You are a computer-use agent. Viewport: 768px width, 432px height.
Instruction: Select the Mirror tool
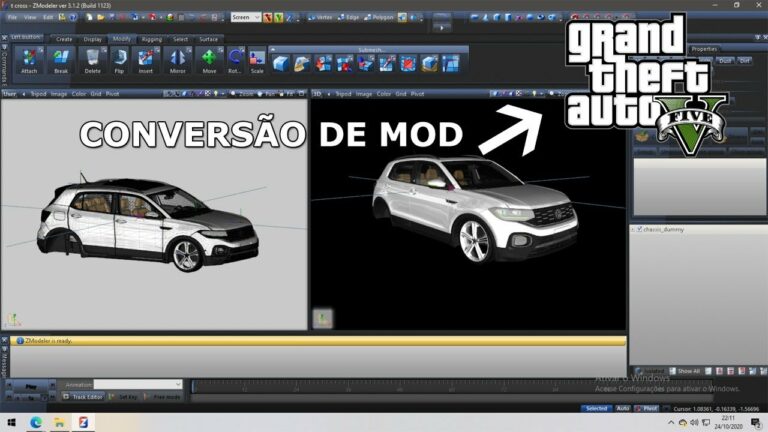click(x=177, y=61)
